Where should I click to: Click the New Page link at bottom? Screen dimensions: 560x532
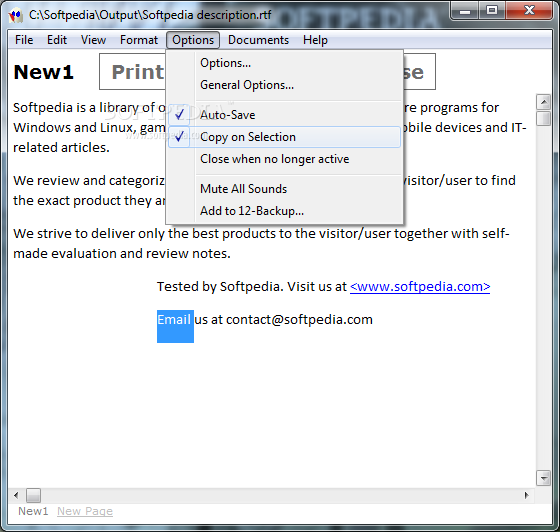click(85, 511)
